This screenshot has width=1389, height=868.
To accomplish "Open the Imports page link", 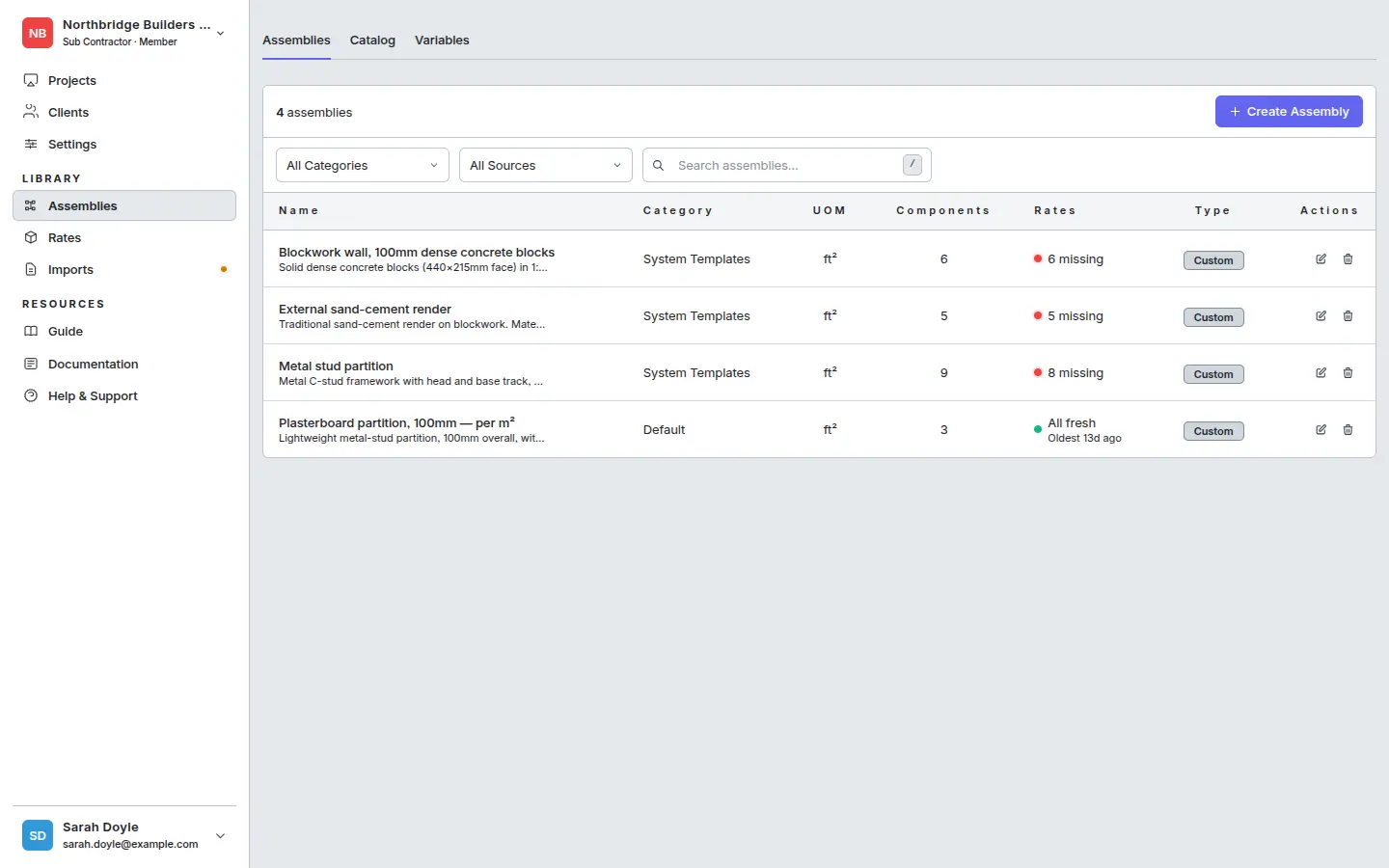I will point(124,269).
